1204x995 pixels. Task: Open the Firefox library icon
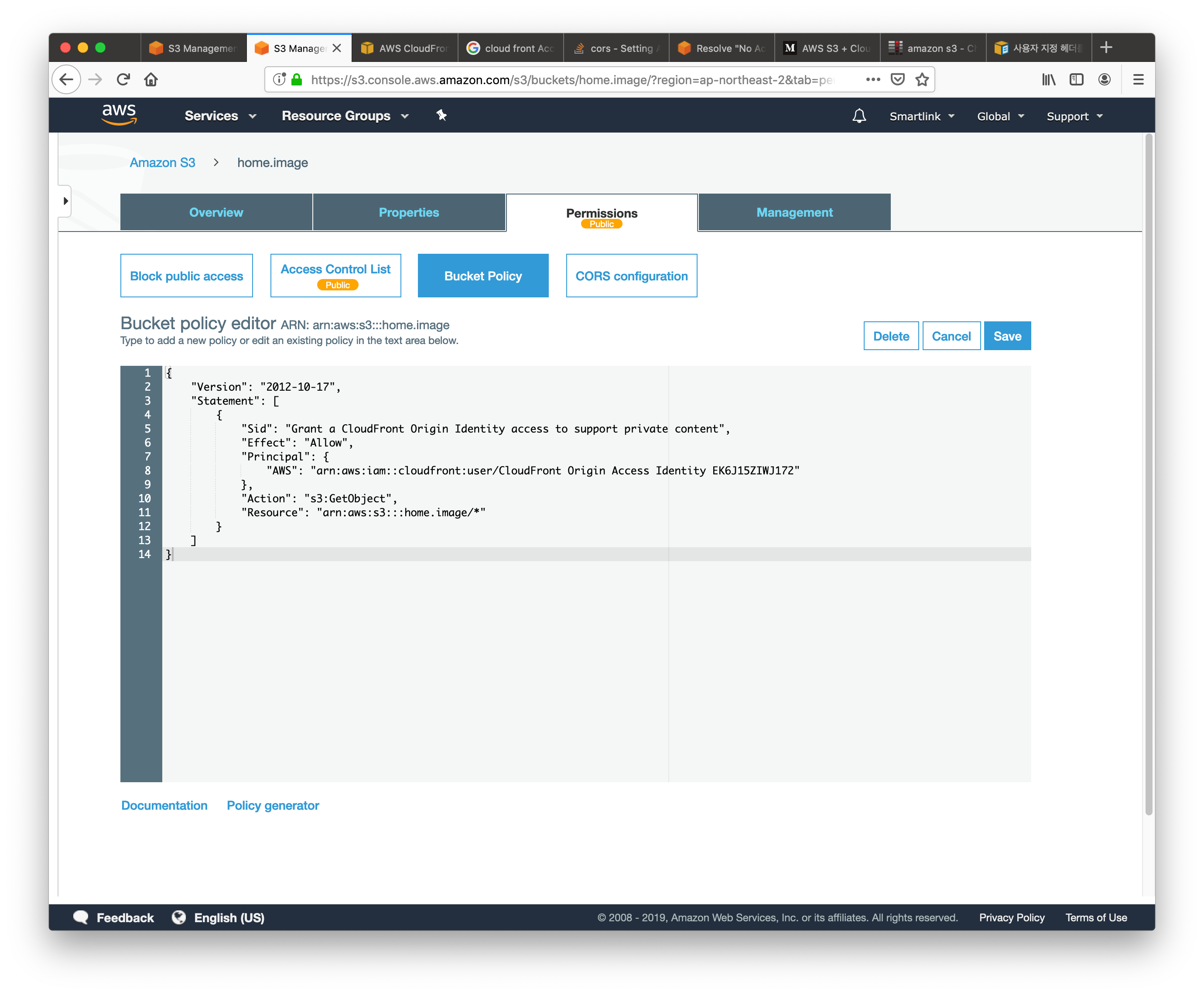coord(1049,80)
